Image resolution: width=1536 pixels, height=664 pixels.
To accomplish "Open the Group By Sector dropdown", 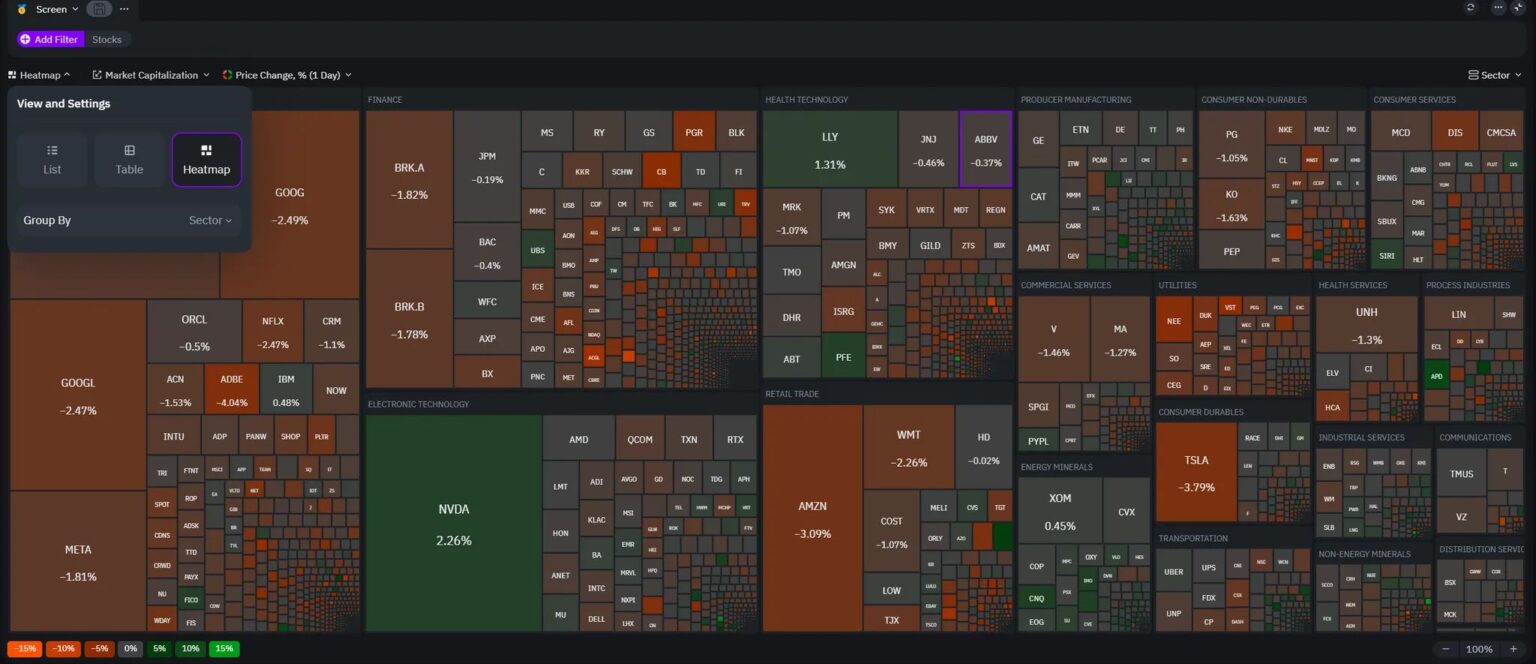I will (x=209, y=220).
